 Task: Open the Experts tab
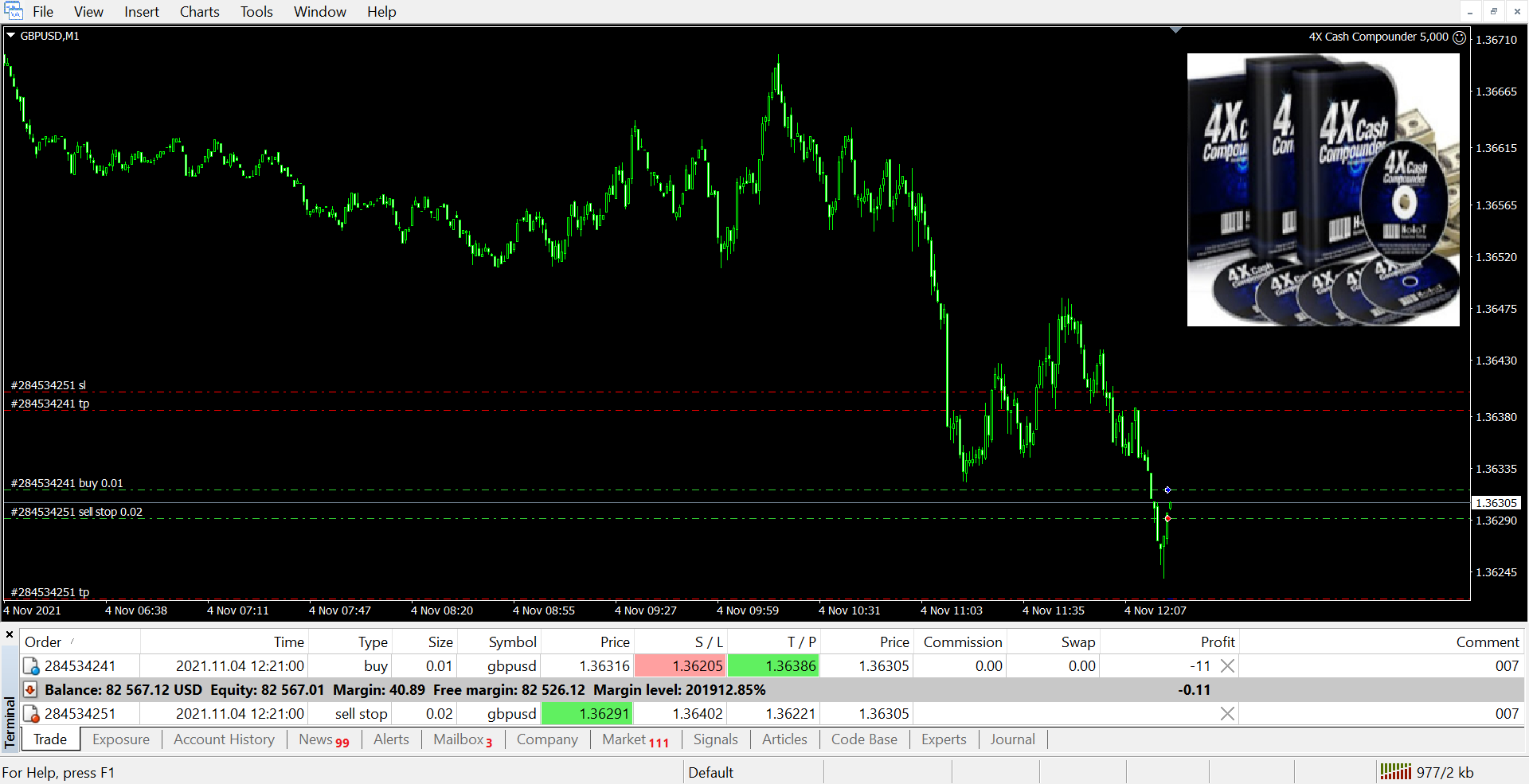(x=944, y=739)
